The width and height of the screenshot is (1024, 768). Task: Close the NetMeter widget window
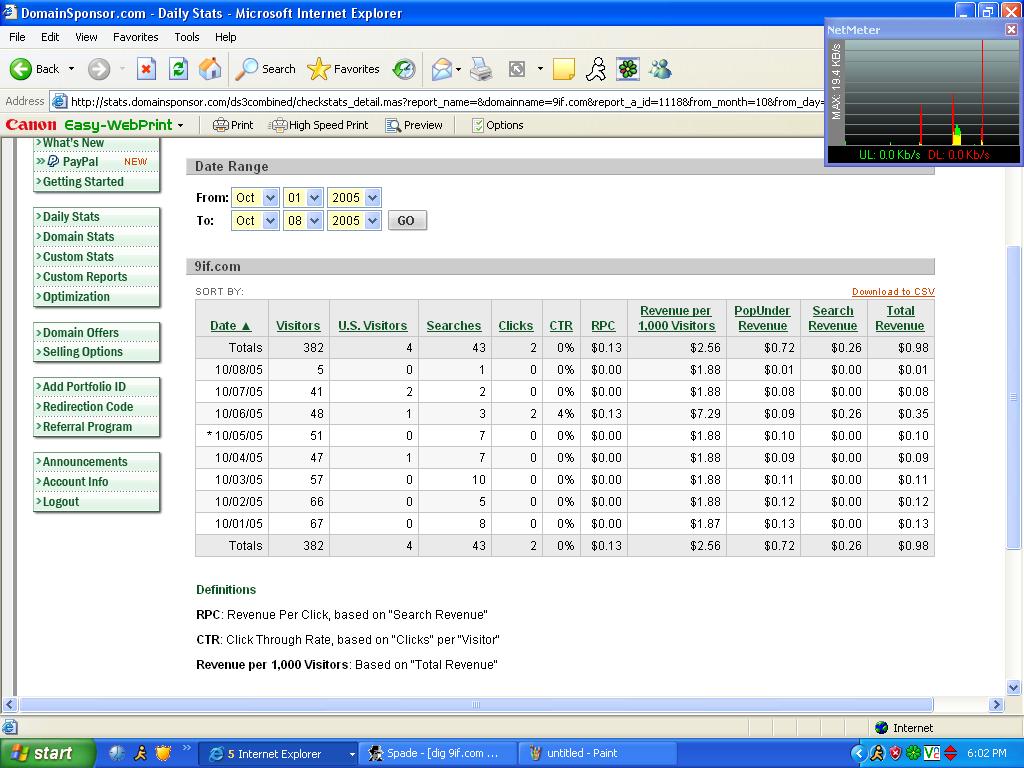click(1011, 29)
